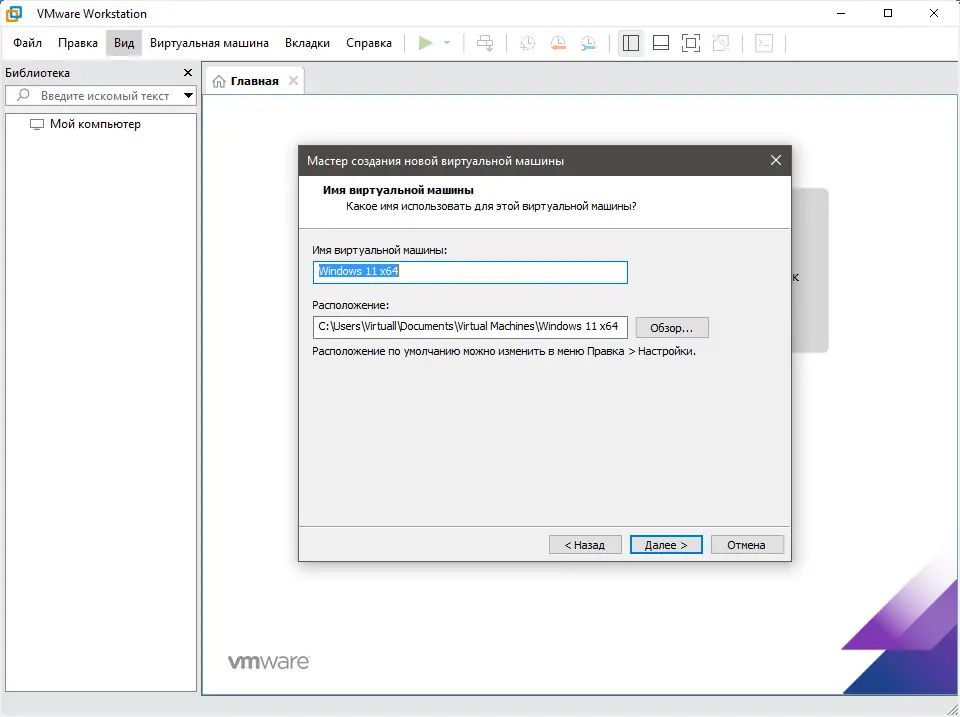Toggle the thumbnail bar view icon

click(661, 43)
